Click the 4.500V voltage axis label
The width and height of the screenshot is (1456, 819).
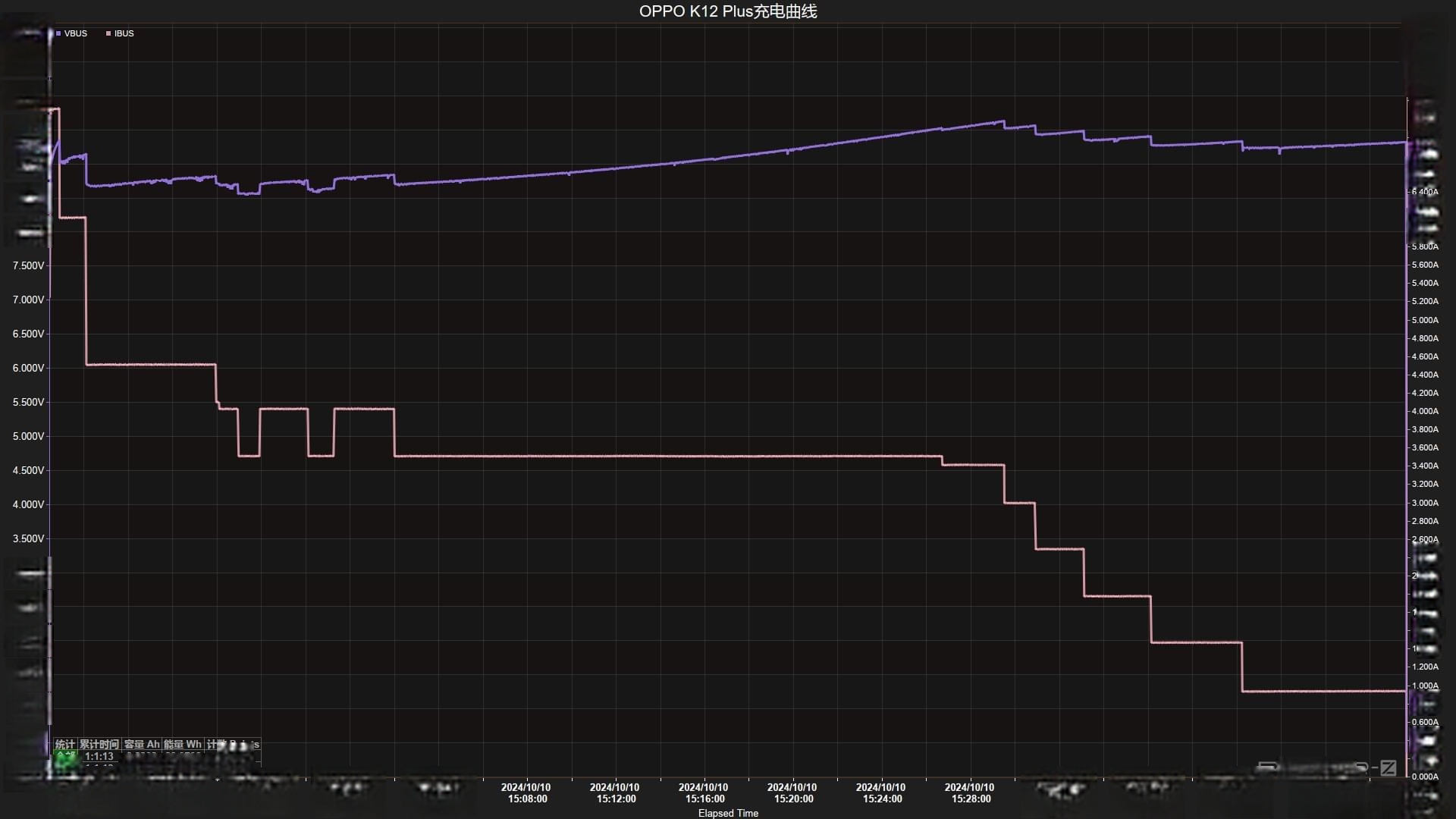pos(29,470)
